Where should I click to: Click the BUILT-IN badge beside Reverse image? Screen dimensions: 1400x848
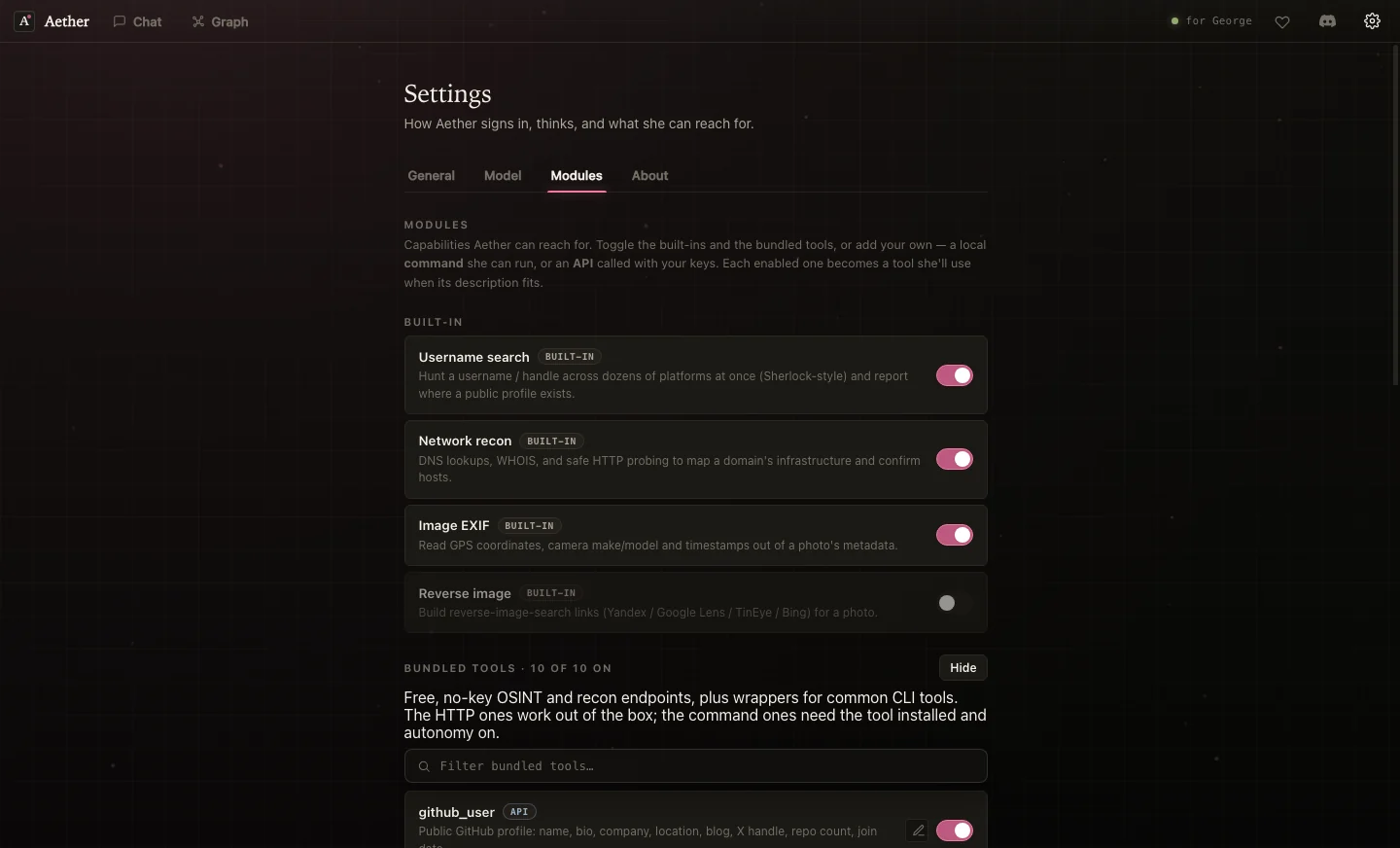click(x=551, y=593)
